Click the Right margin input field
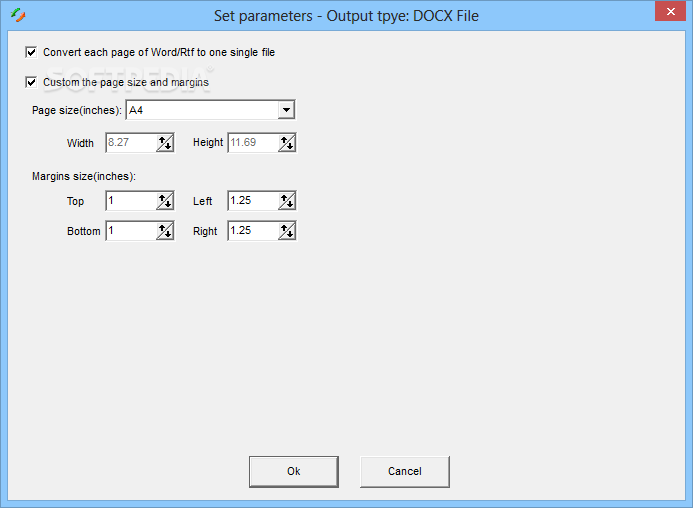 253,231
